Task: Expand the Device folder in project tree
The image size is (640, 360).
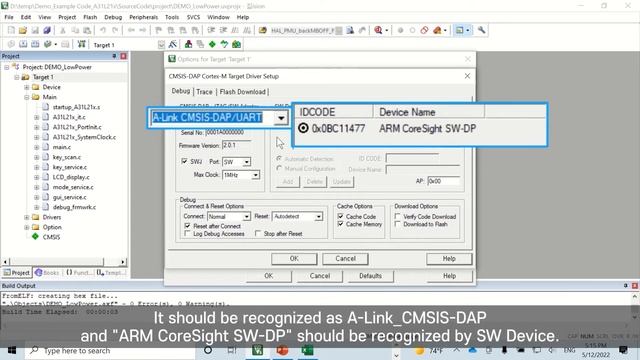Action: tap(27, 87)
